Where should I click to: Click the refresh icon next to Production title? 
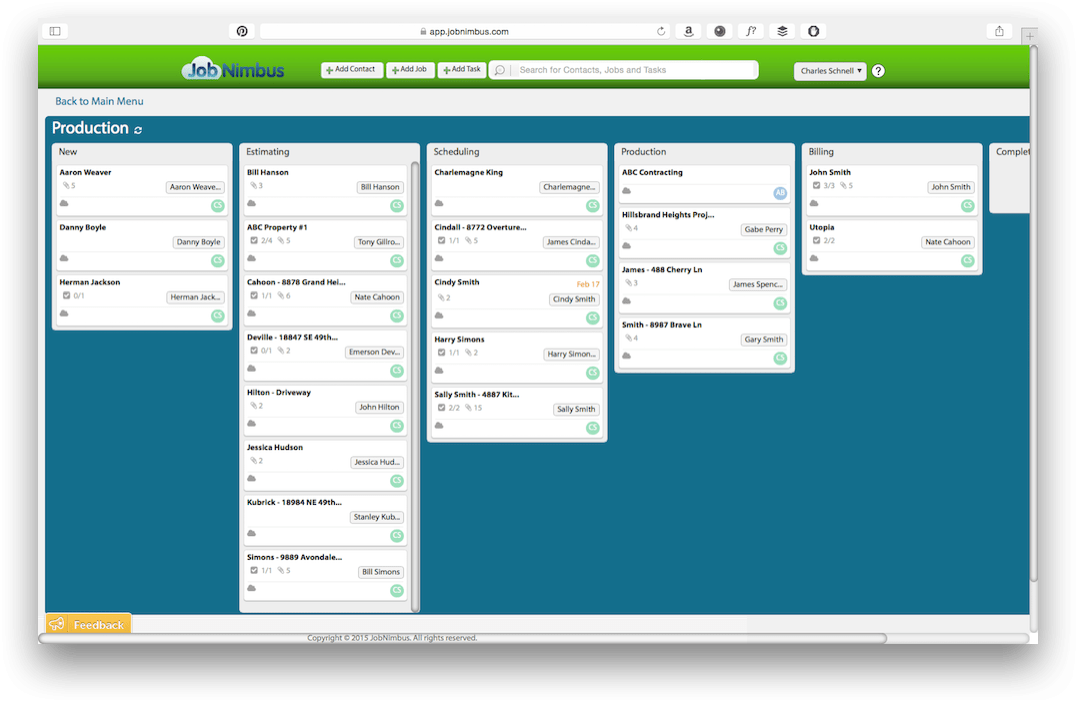(138, 130)
